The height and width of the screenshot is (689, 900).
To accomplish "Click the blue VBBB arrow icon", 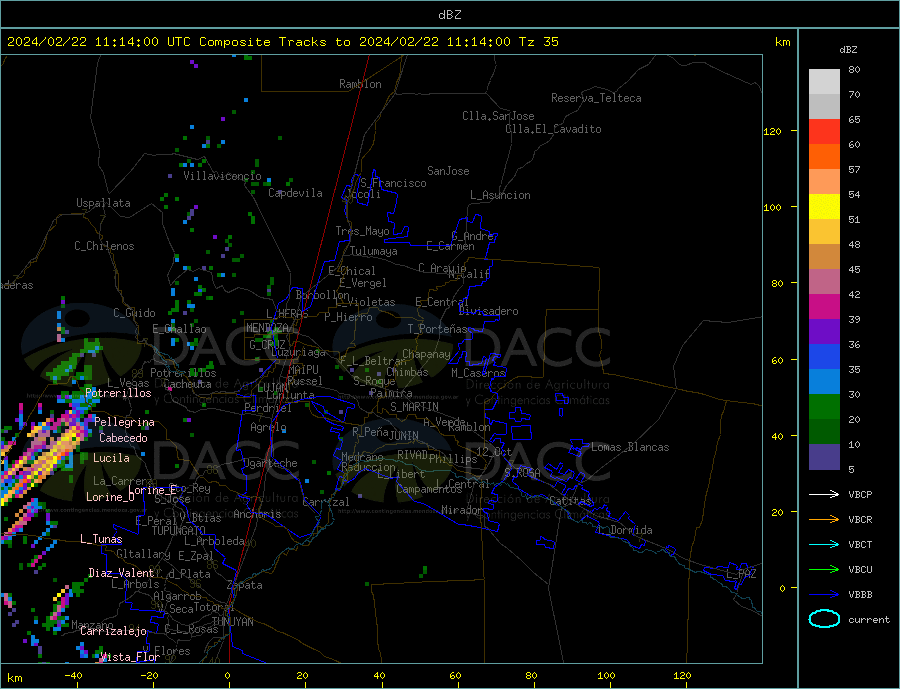I will tap(824, 594).
